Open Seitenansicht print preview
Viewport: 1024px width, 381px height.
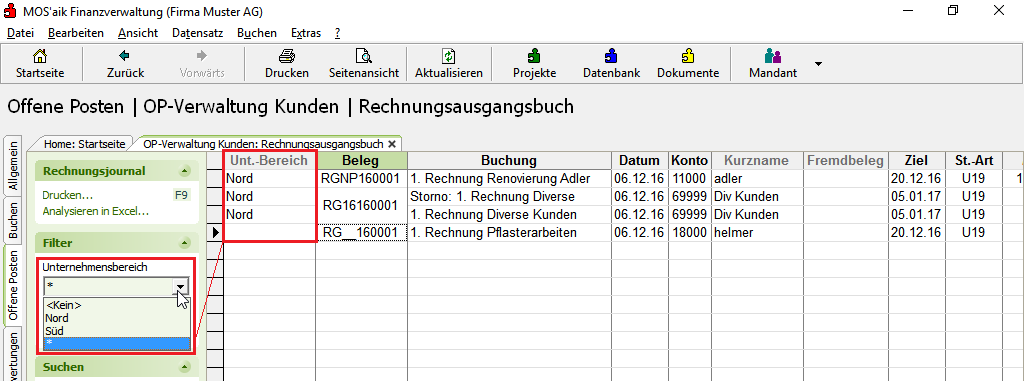[x=364, y=63]
